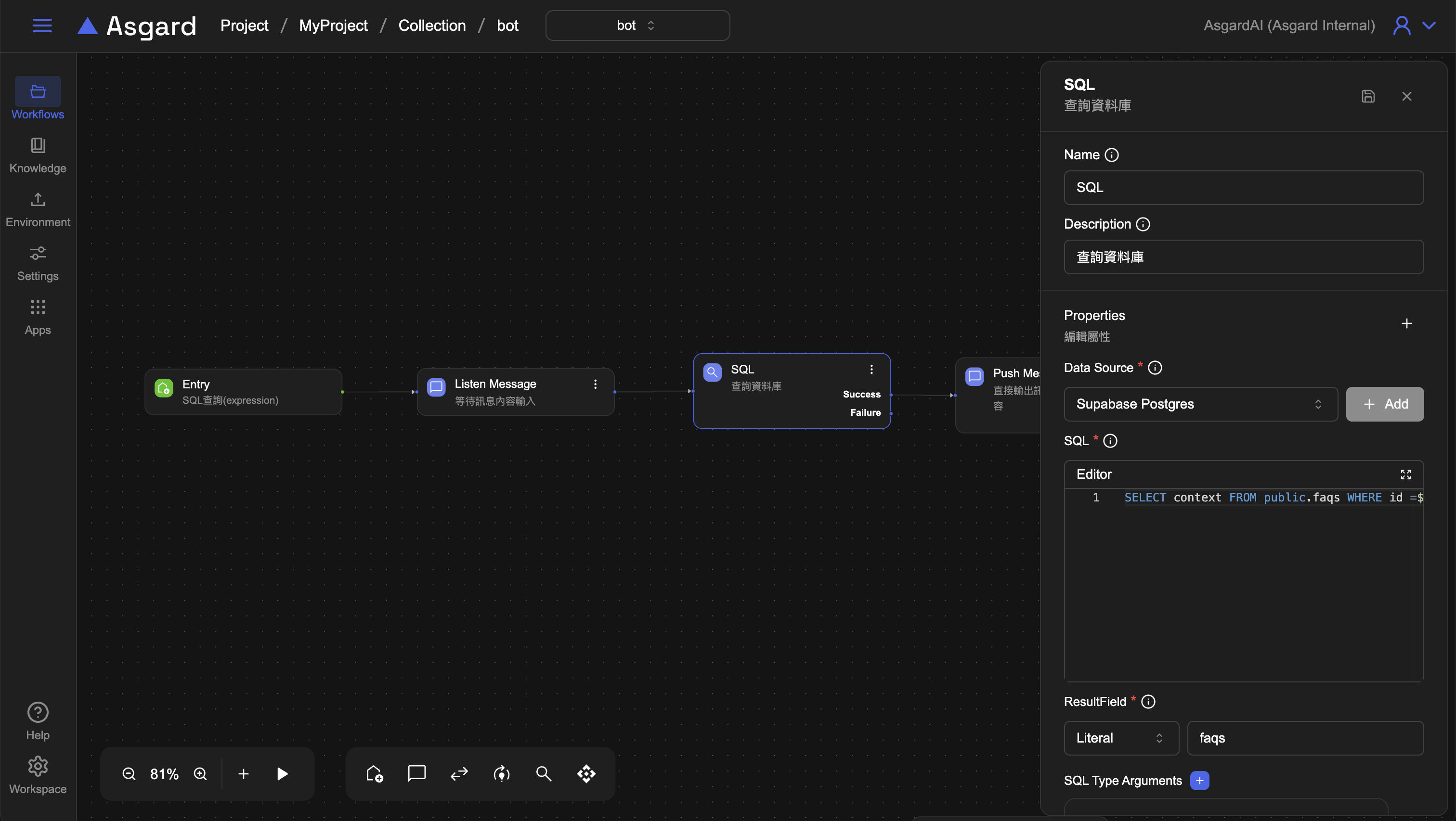Click the save icon in SQL panel
1456x821 pixels.
[x=1368, y=96]
